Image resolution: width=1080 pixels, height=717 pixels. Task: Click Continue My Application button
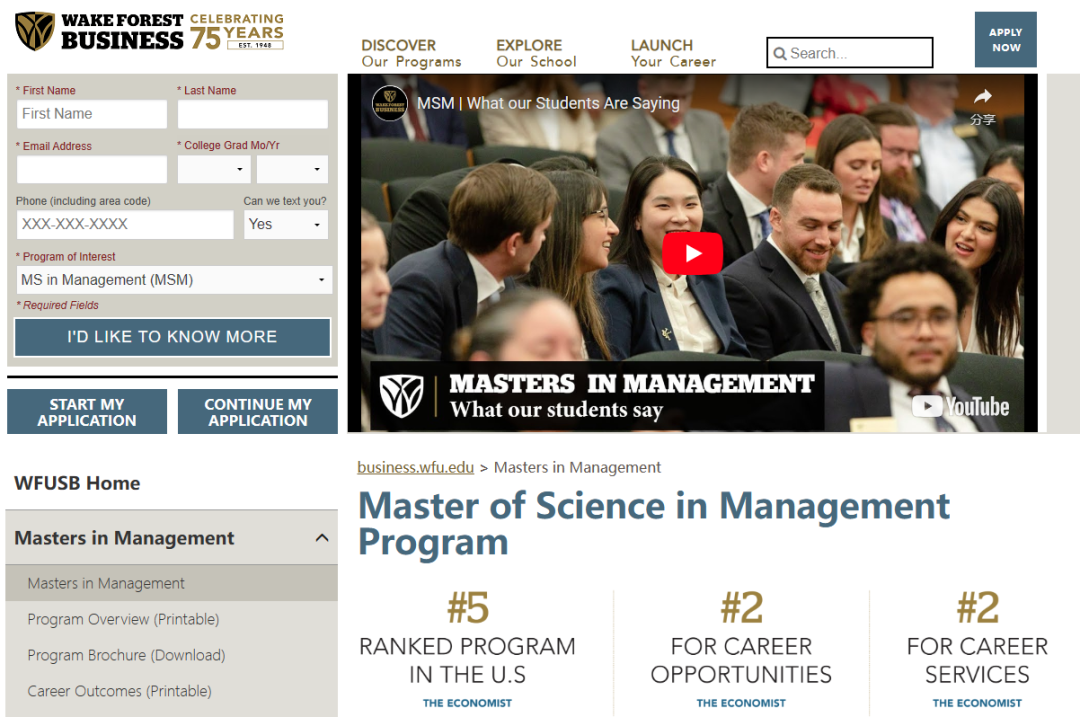point(258,412)
